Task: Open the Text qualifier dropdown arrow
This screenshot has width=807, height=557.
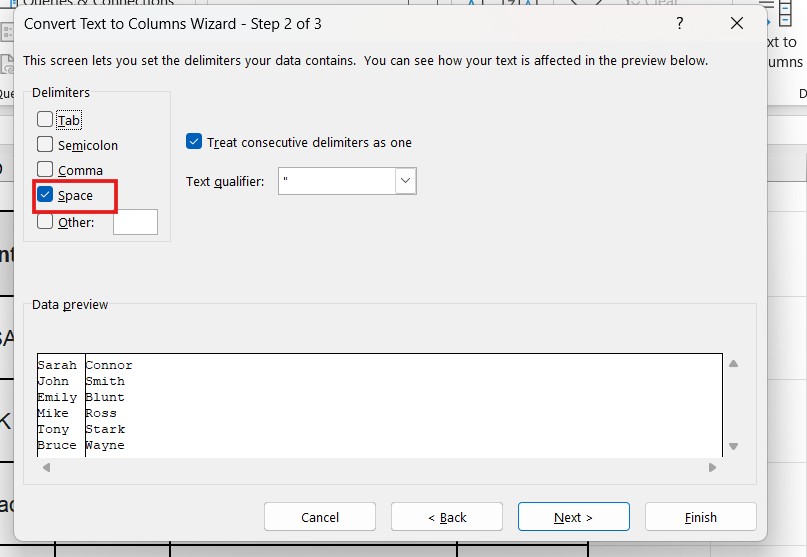Action: [405, 181]
